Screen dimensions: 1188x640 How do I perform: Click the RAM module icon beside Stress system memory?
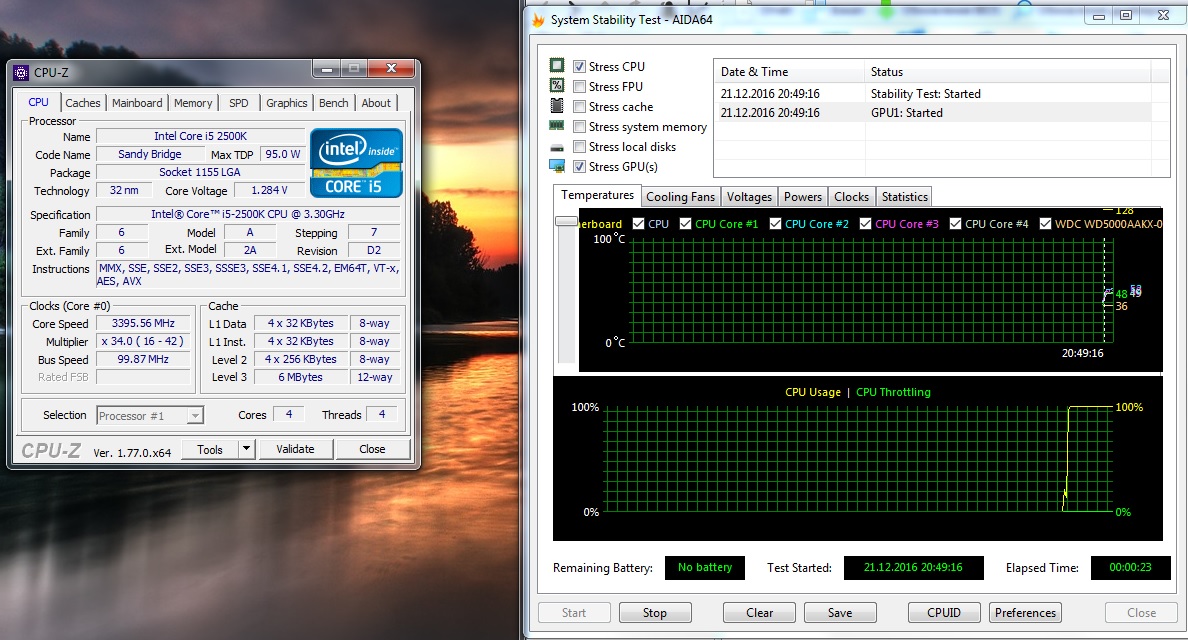coord(557,126)
